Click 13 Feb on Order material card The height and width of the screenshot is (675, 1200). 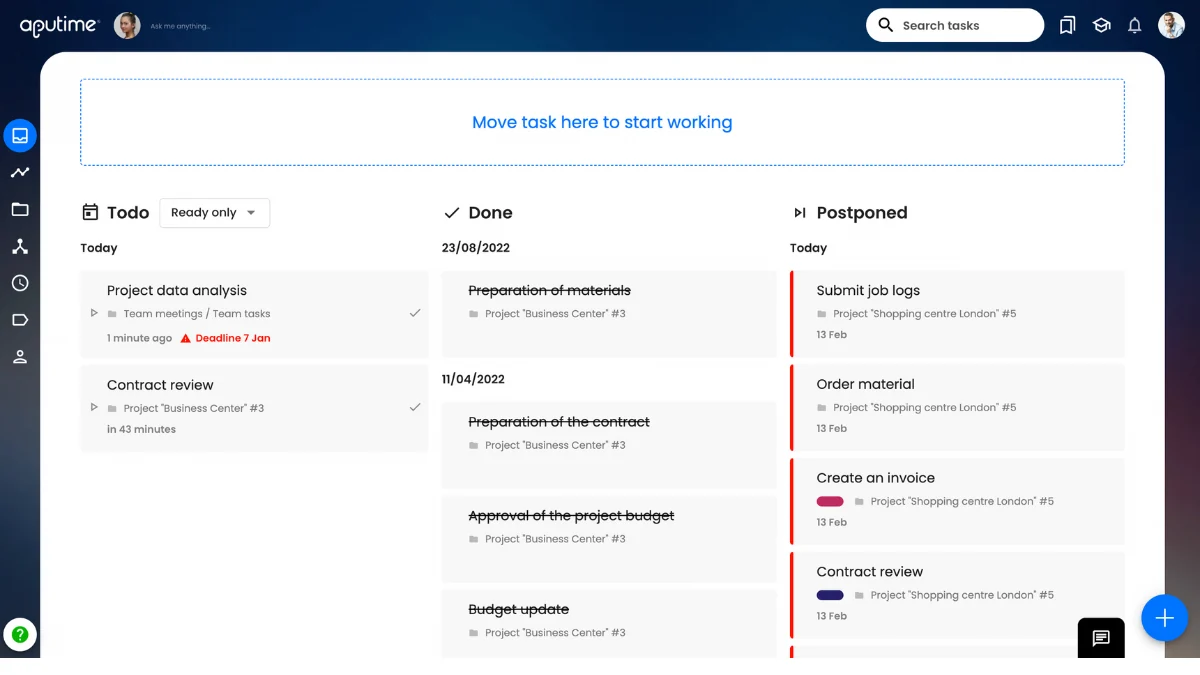pyautogui.click(x=832, y=429)
